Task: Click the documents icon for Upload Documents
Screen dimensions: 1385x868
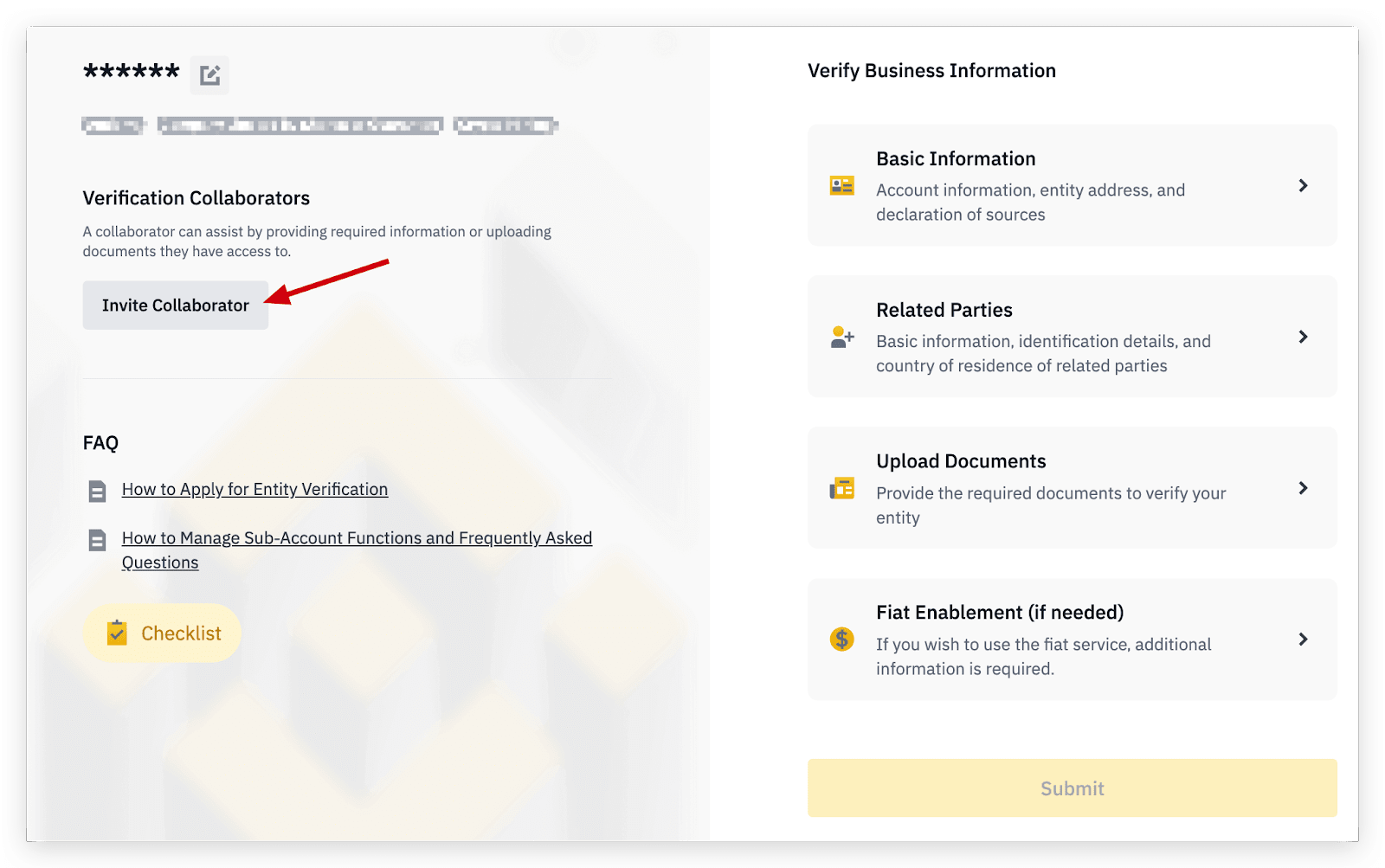Action: (x=841, y=489)
